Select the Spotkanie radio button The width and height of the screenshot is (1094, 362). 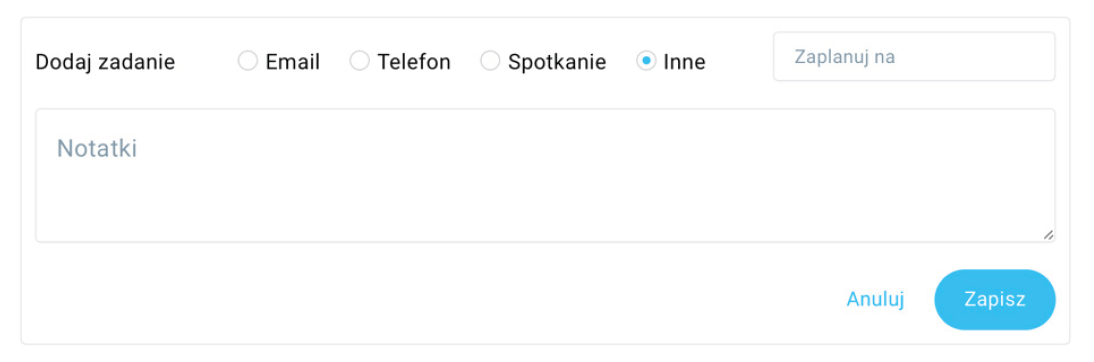(x=490, y=61)
